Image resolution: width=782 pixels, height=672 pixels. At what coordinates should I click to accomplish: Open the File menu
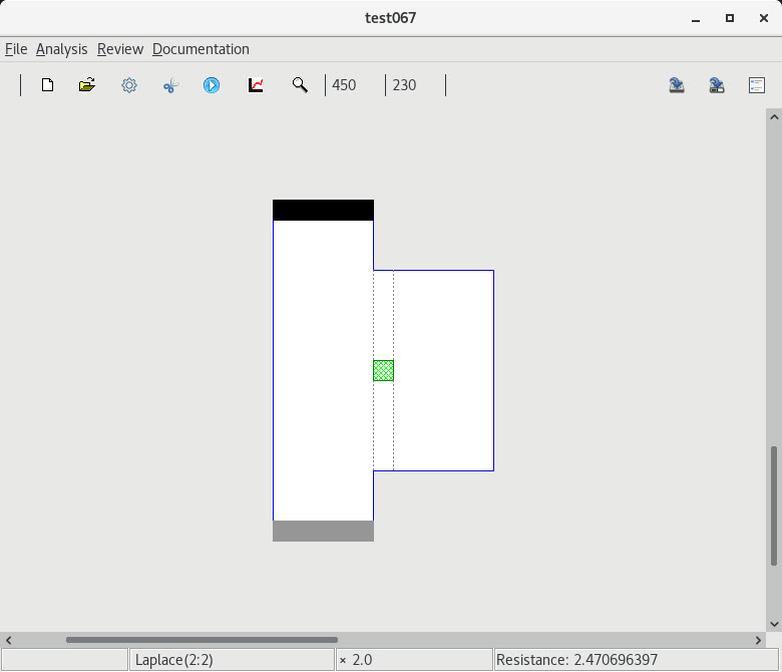(x=16, y=49)
